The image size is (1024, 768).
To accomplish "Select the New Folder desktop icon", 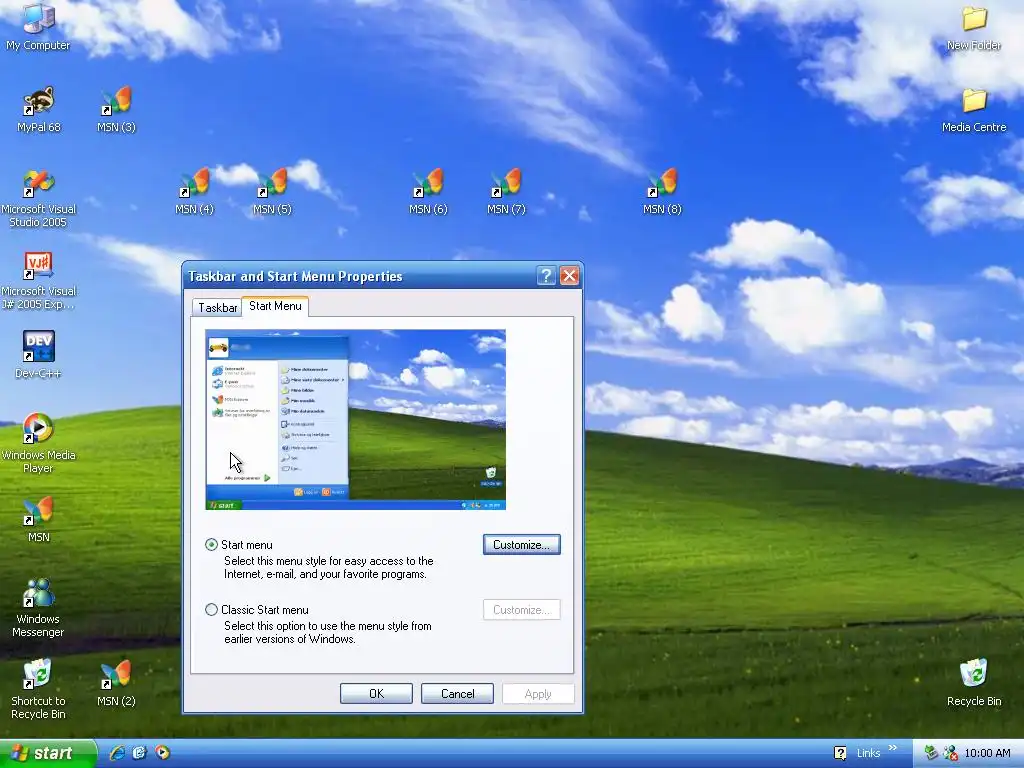I will point(974,27).
